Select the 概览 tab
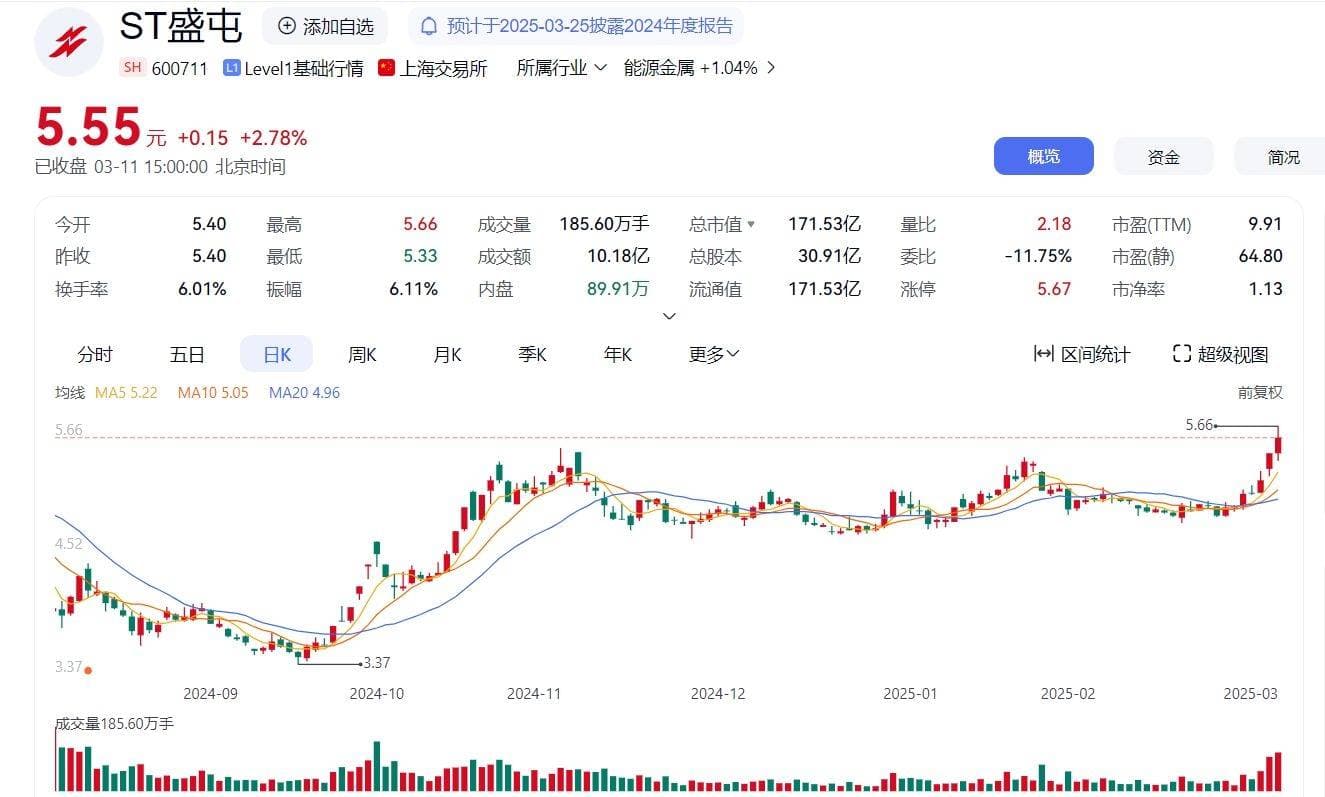Image resolution: width=1325 pixels, height=797 pixels. coord(1043,157)
